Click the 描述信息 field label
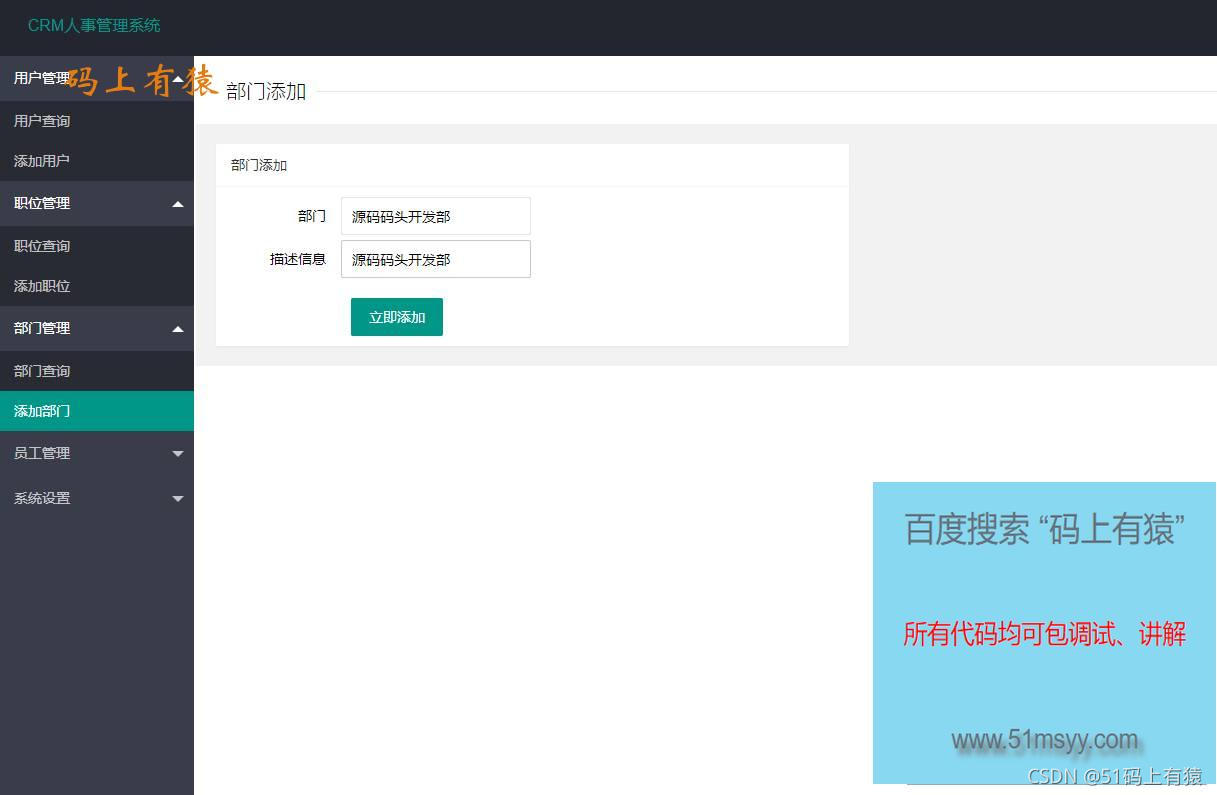The width and height of the screenshot is (1217, 795). click(298, 259)
